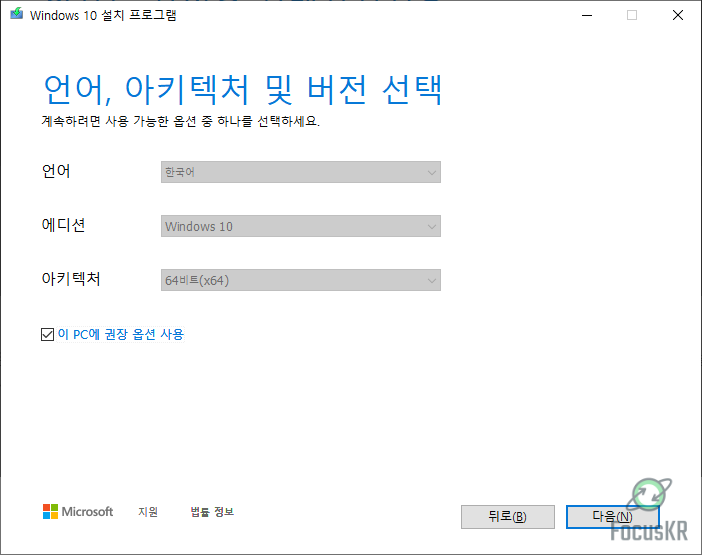Click the 아키텍처 field label
The width and height of the screenshot is (702, 555).
tap(71, 278)
